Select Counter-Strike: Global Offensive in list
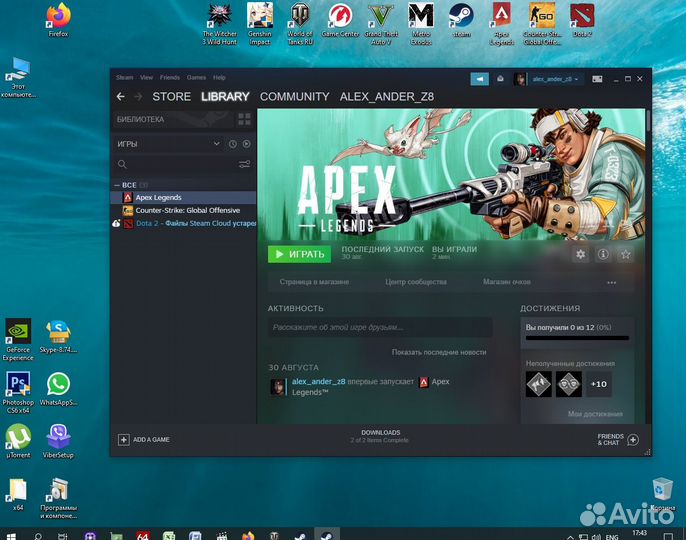Image resolution: width=686 pixels, height=540 pixels. tap(184, 210)
